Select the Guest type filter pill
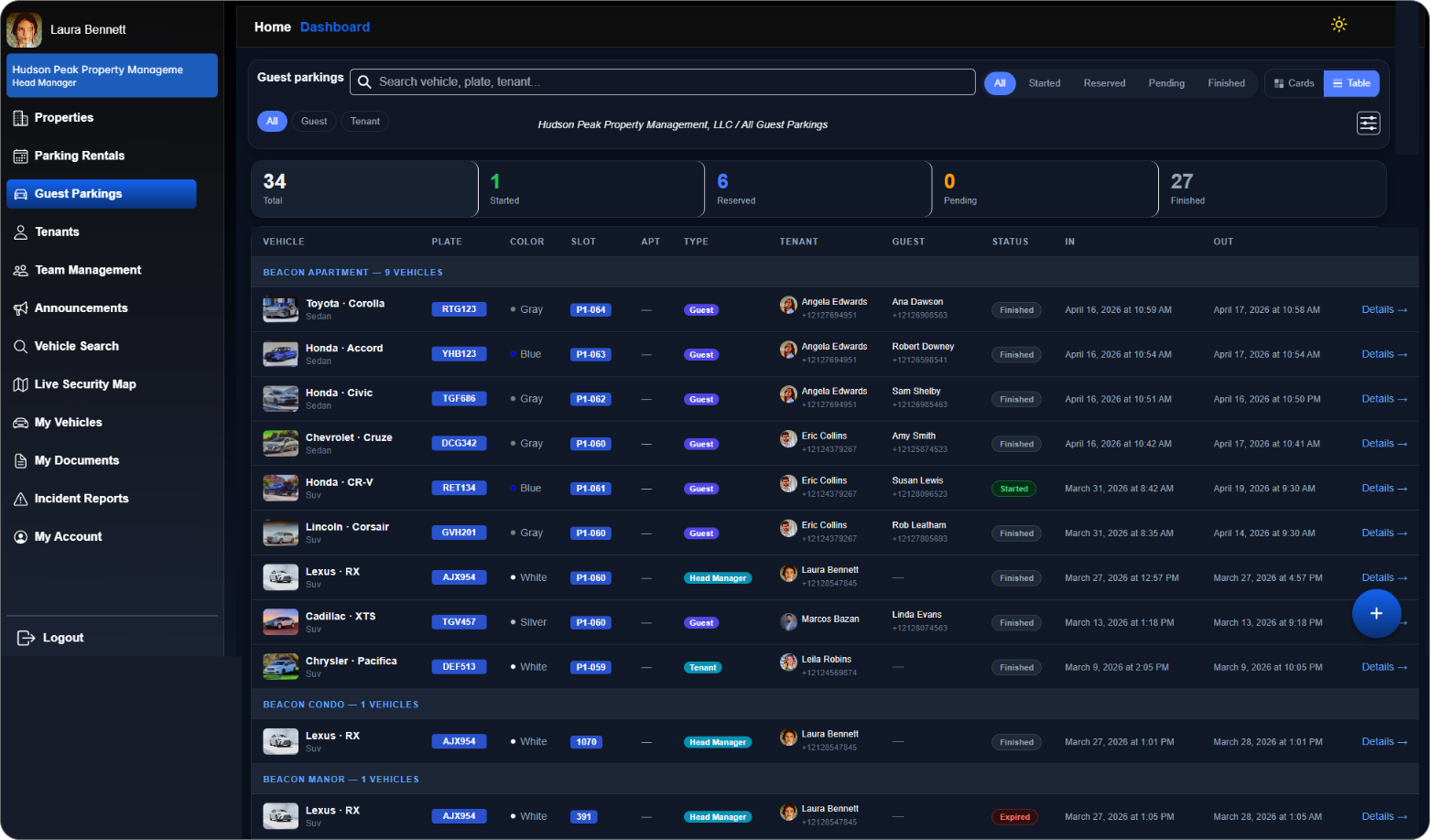Image resolution: width=1430 pixels, height=840 pixels. [314, 122]
